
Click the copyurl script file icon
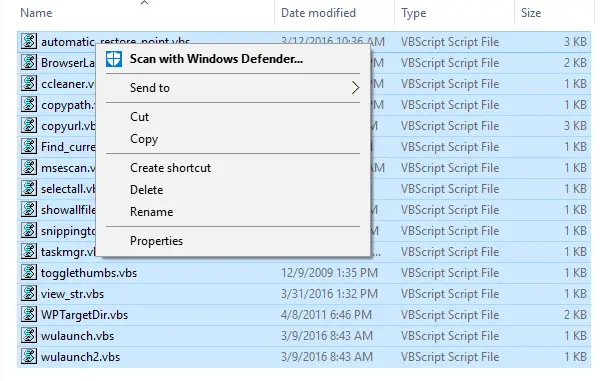coord(29,125)
